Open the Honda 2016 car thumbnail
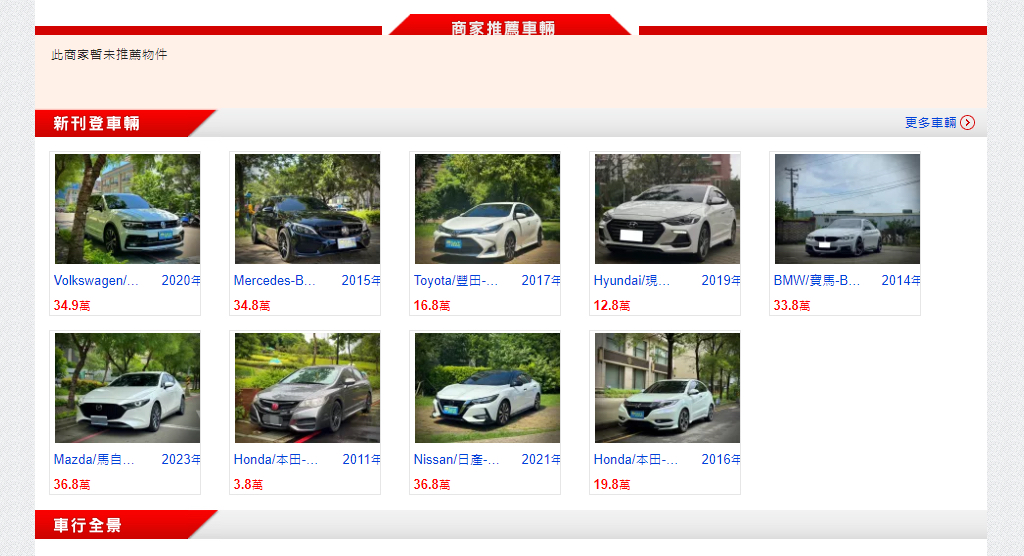 pos(667,388)
